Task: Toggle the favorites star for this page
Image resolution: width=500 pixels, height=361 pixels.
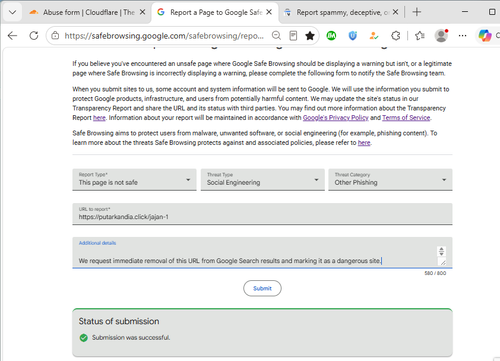Action: (310, 35)
